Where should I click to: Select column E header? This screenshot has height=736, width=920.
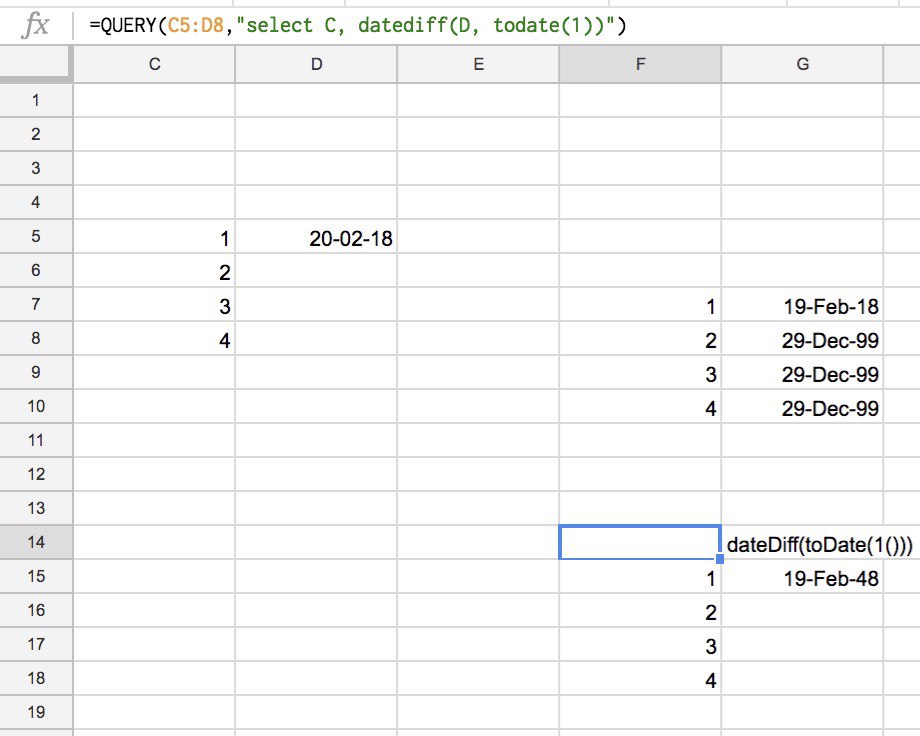click(478, 64)
